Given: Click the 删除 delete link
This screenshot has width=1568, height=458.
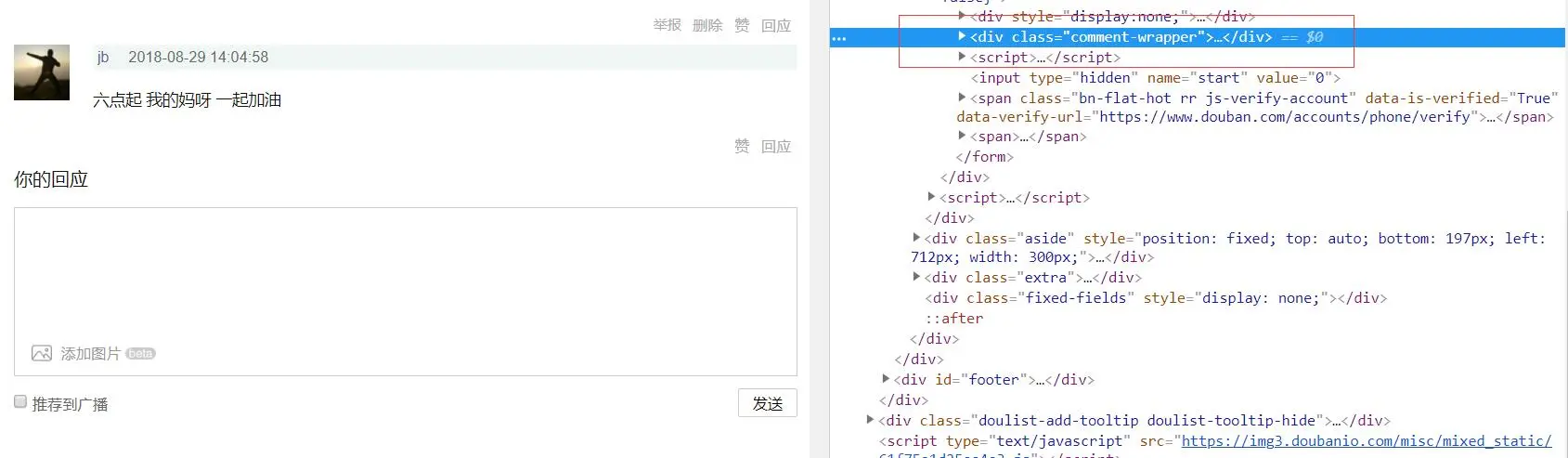Looking at the screenshot, I should [x=707, y=25].
